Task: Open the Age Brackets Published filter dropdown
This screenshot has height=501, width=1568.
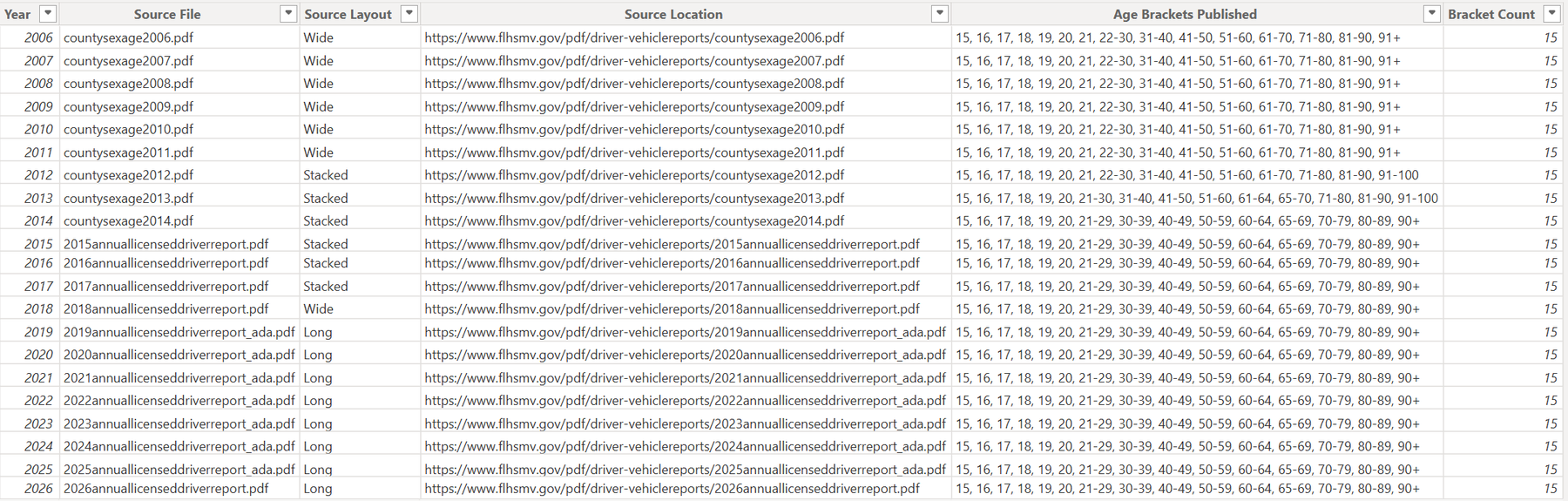Action: coord(1431,13)
